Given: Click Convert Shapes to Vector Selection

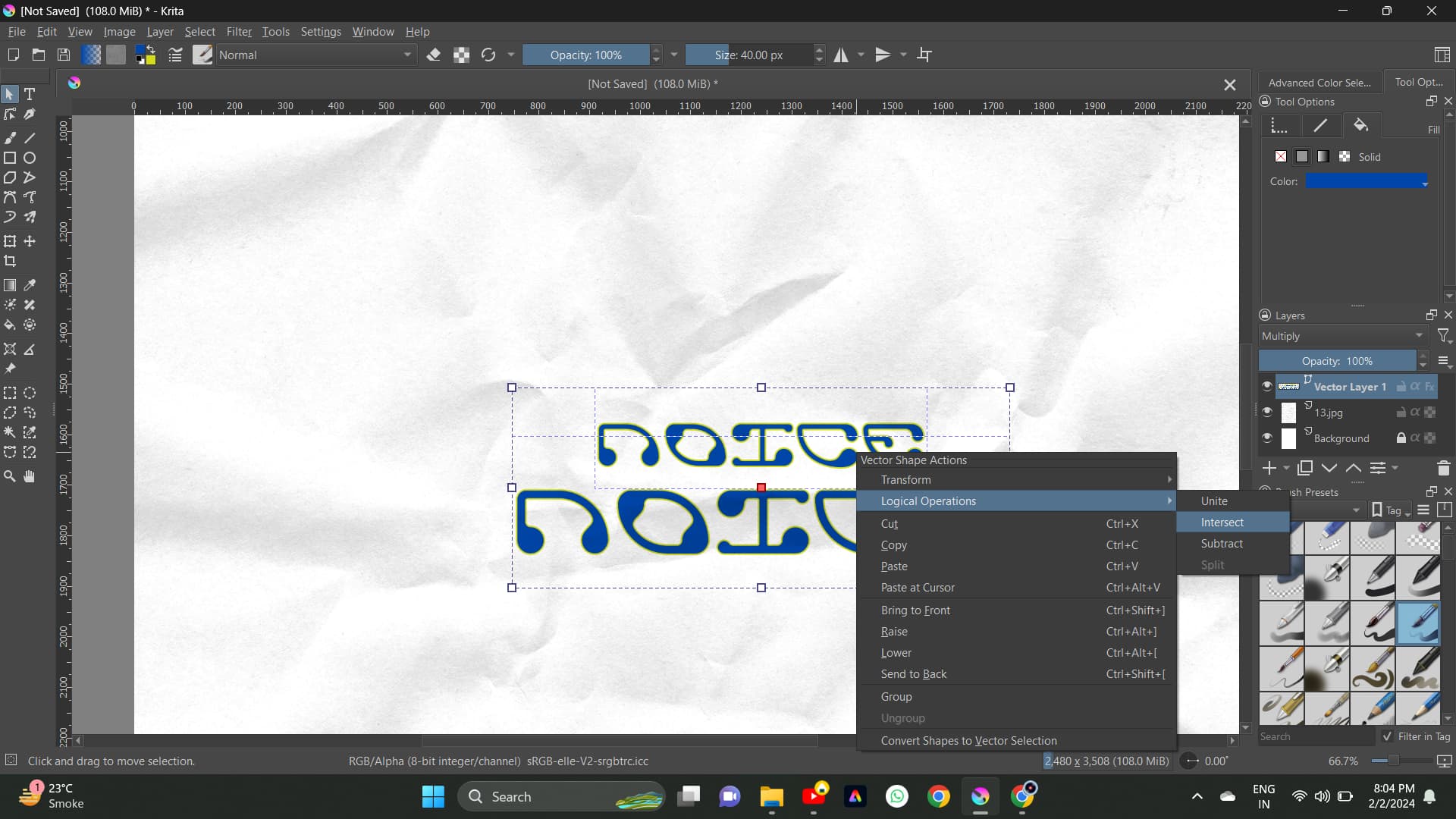Looking at the screenshot, I should [x=968, y=741].
